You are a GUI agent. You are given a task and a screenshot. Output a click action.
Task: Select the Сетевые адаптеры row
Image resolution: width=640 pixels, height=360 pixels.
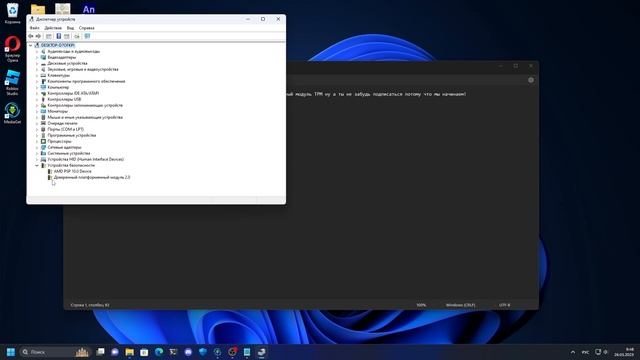tap(64, 147)
